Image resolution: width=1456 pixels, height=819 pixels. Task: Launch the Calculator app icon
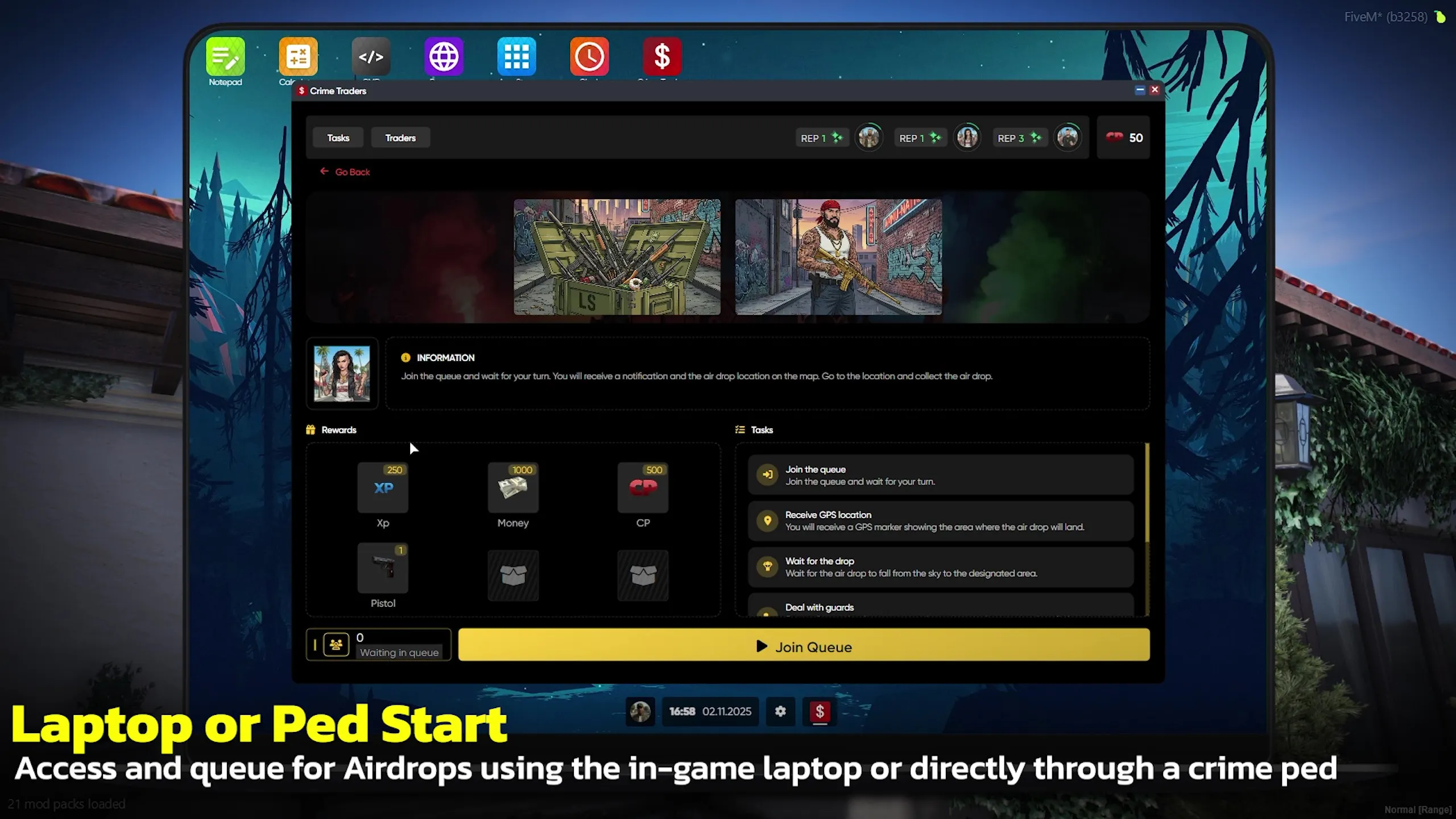click(298, 57)
